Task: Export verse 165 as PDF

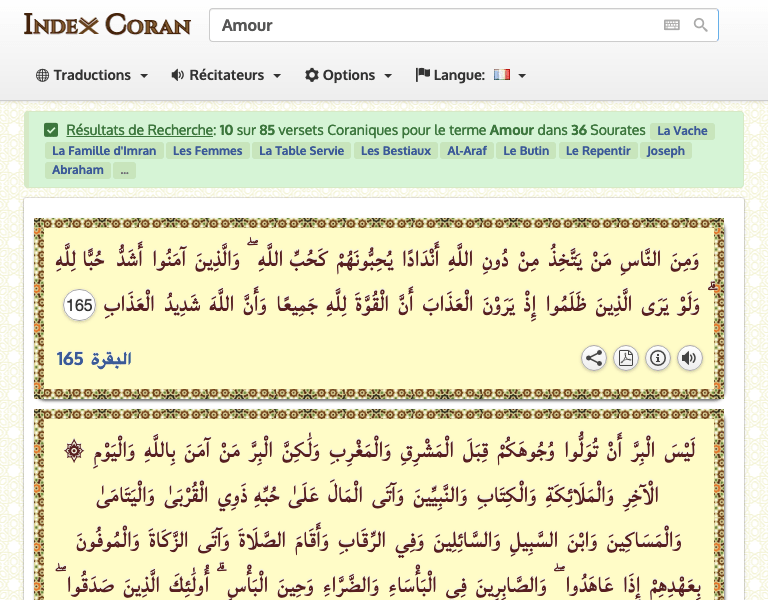Action: tap(626, 358)
